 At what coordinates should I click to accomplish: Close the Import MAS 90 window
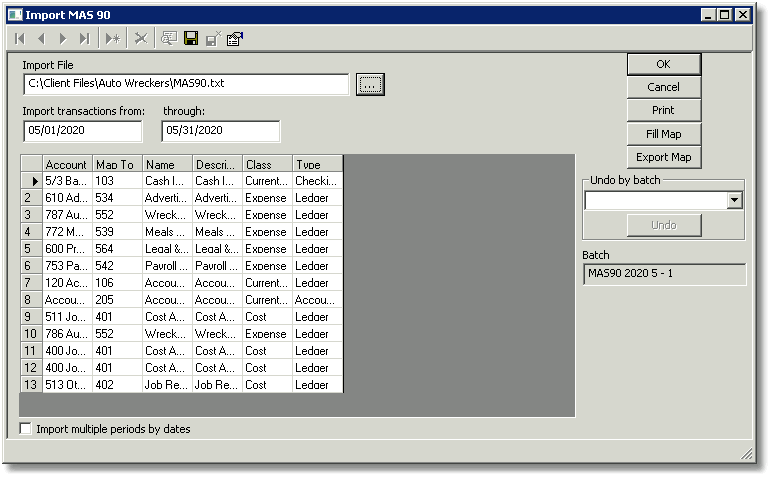(x=742, y=15)
